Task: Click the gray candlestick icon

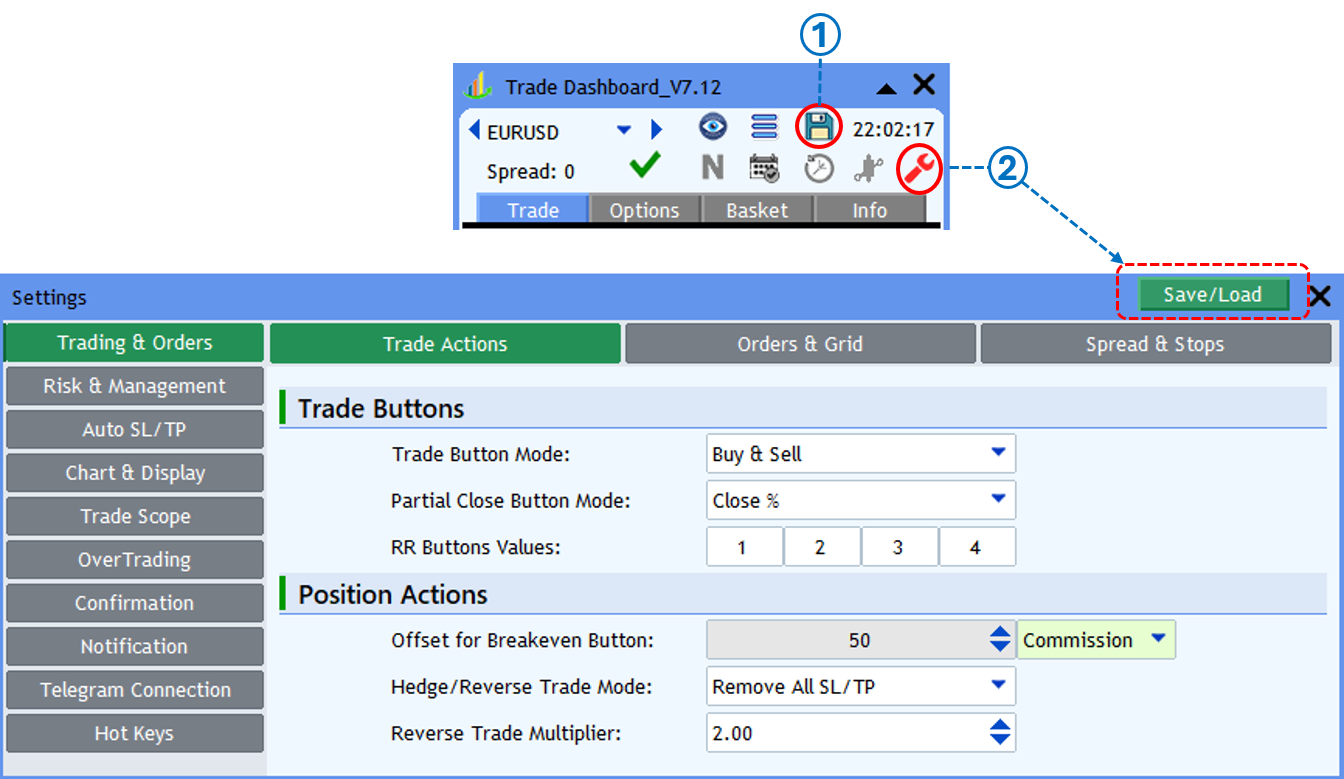Action: (868, 168)
